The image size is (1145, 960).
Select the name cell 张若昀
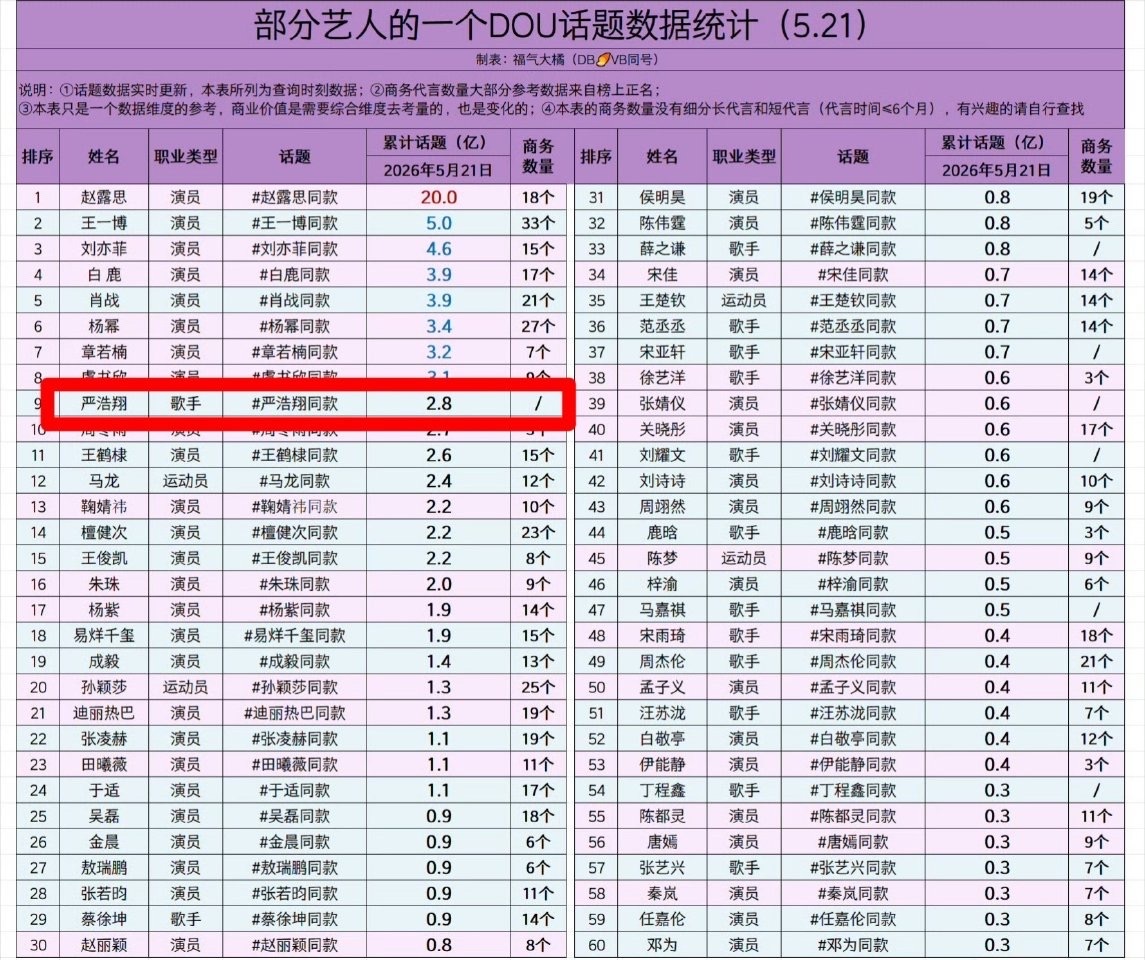(104, 894)
